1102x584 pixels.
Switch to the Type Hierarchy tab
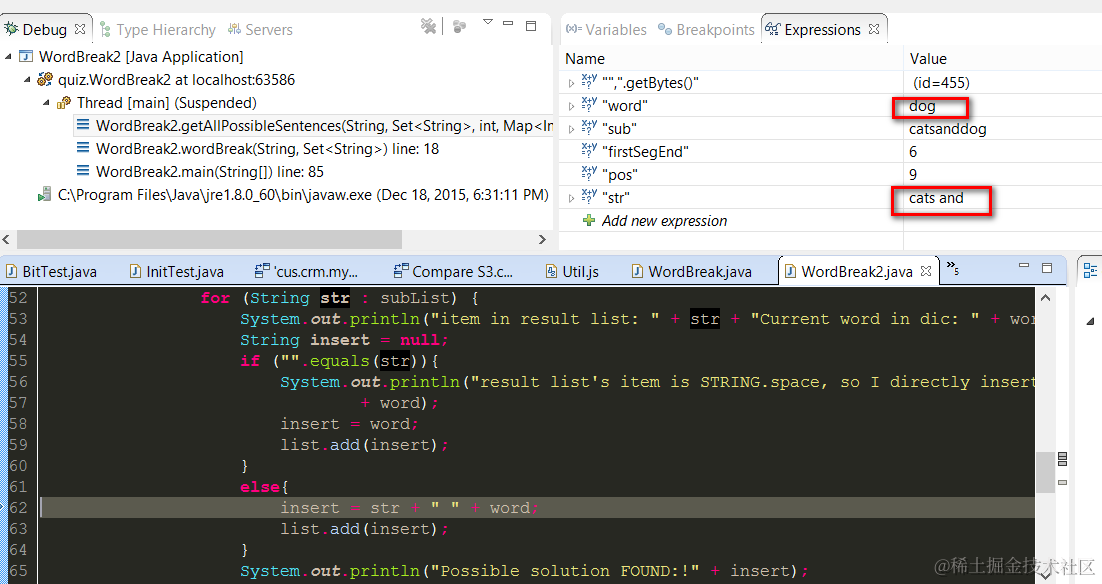point(158,30)
